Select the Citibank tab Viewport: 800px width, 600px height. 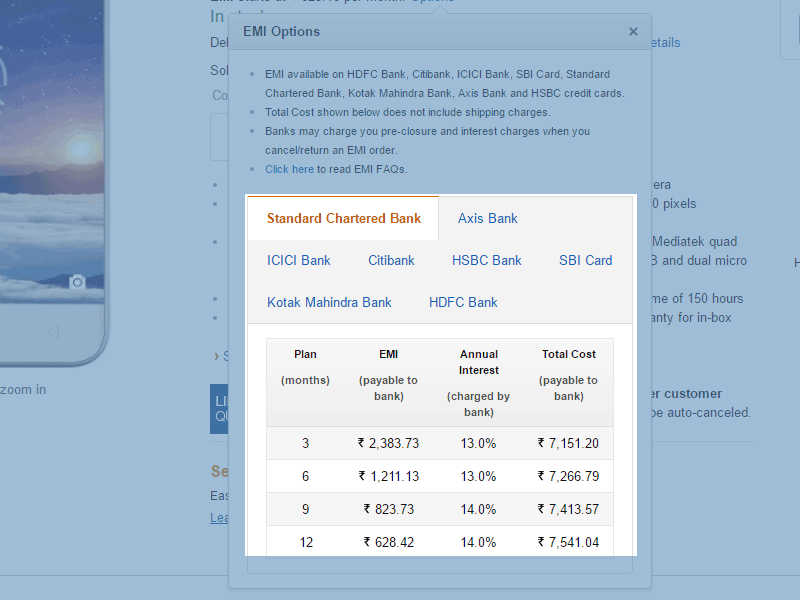(x=391, y=260)
